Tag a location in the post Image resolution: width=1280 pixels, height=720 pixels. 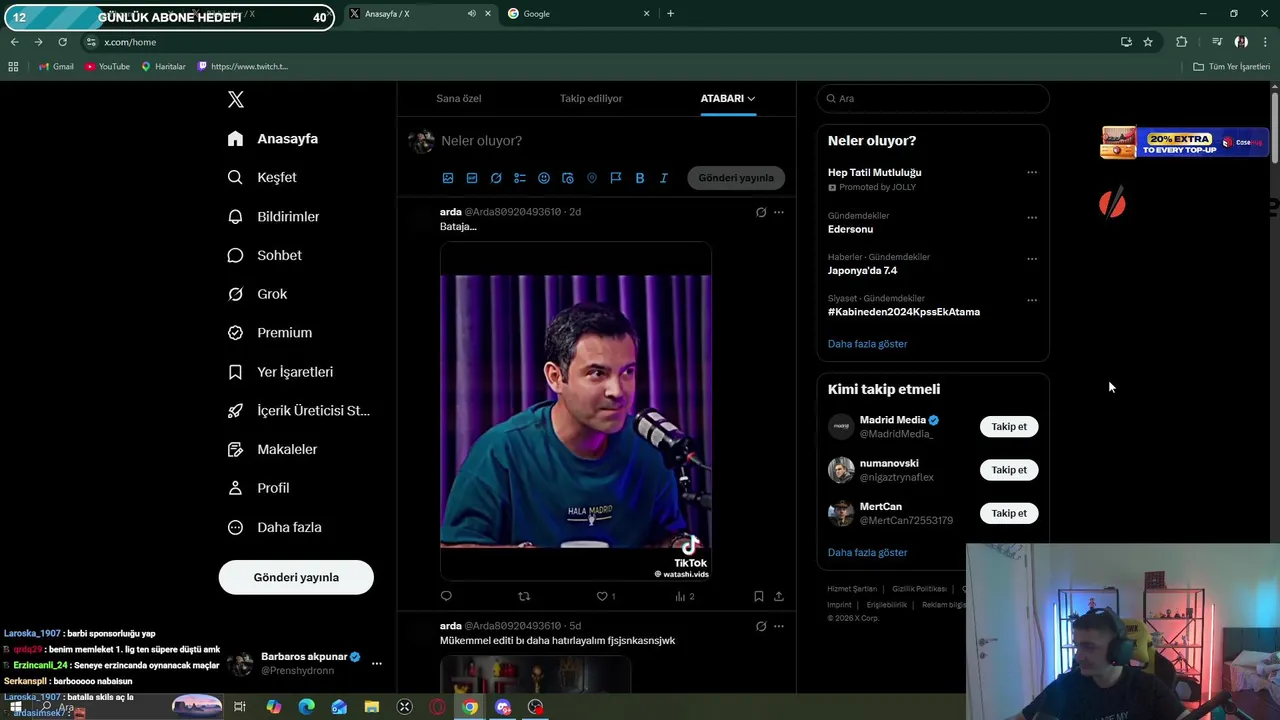pyautogui.click(x=592, y=178)
